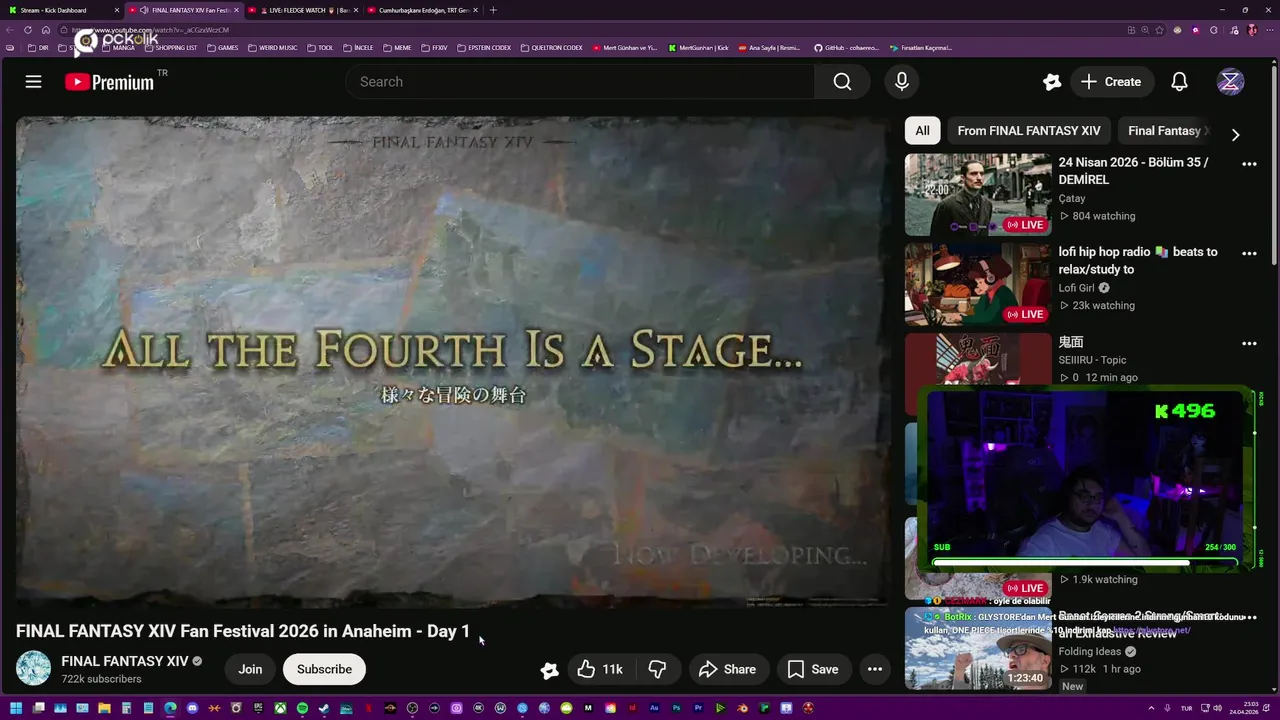Open a new browser tab with plus
This screenshot has width=1280, height=720.
[493, 10]
